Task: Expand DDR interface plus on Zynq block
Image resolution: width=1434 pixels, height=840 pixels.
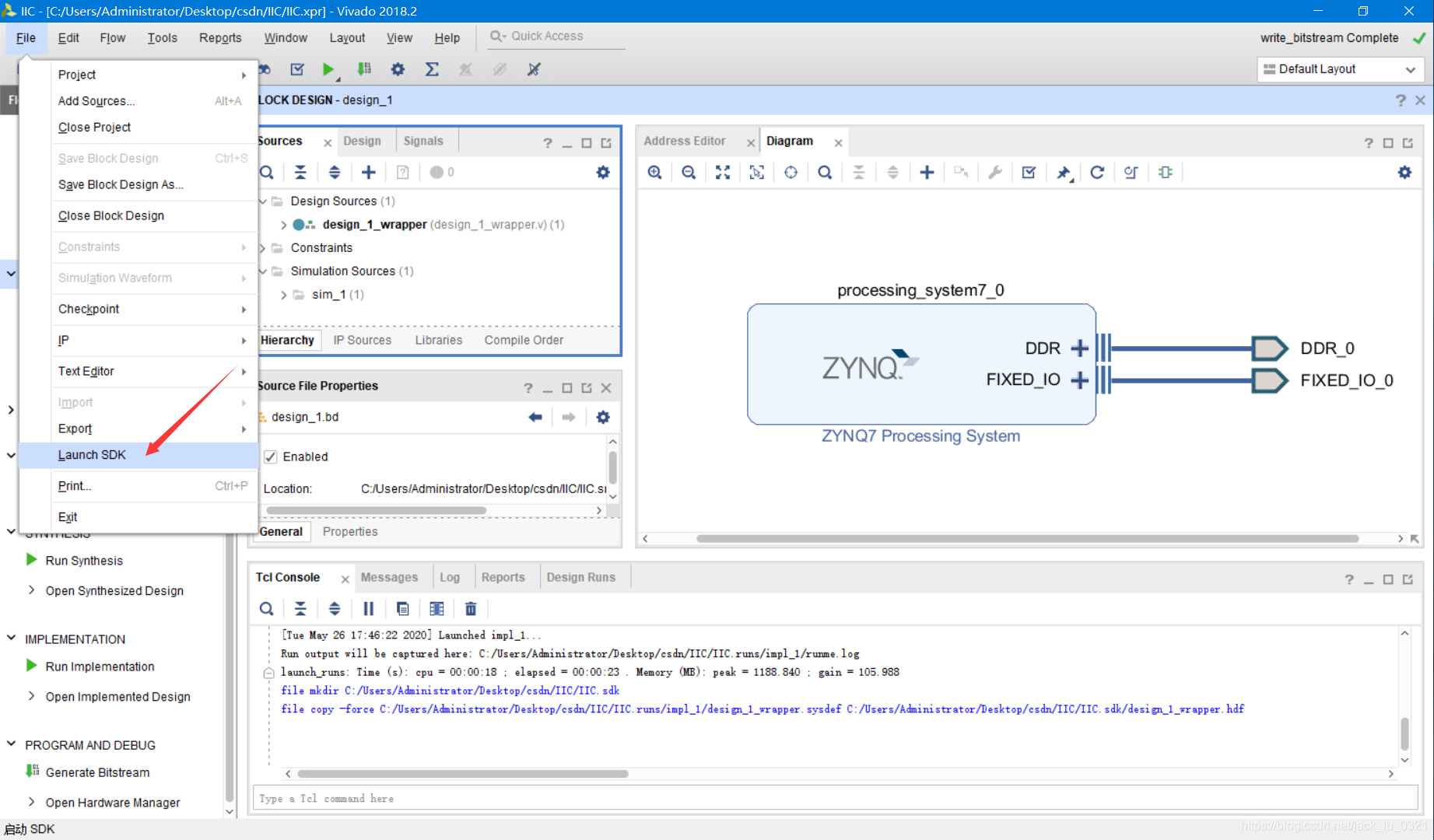Action: pyautogui.click(x=1079, y=348)
